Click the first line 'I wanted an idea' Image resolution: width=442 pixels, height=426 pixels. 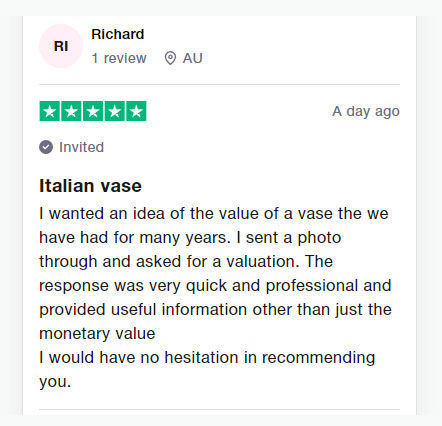[x=214, y=214]
